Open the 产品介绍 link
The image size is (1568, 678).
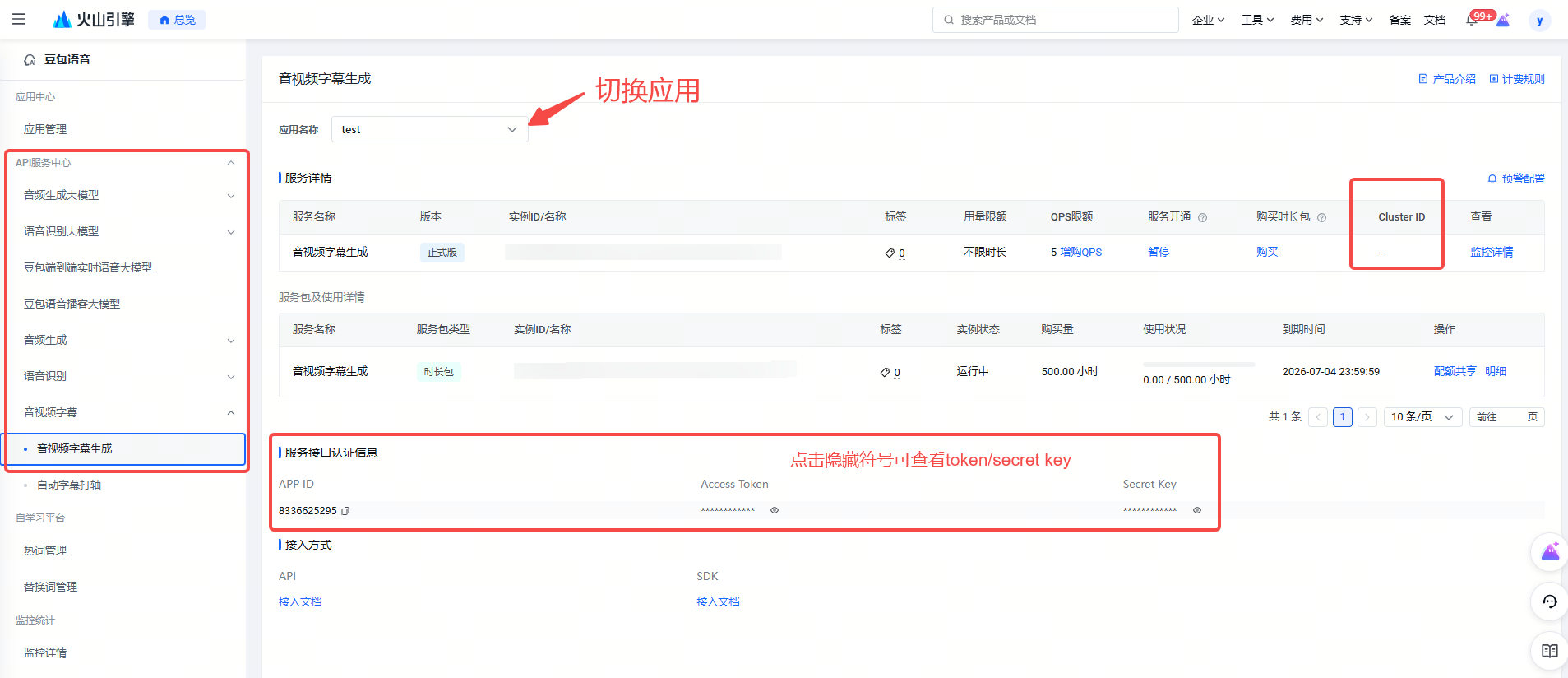(1447, 79)
